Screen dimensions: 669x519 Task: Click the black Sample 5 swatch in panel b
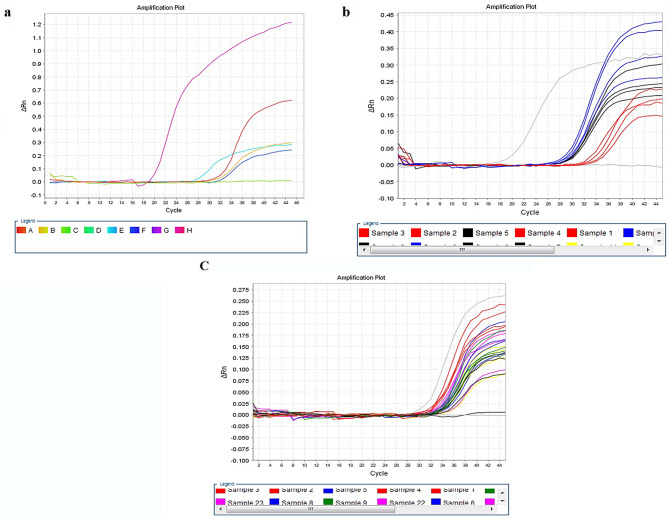468,233
